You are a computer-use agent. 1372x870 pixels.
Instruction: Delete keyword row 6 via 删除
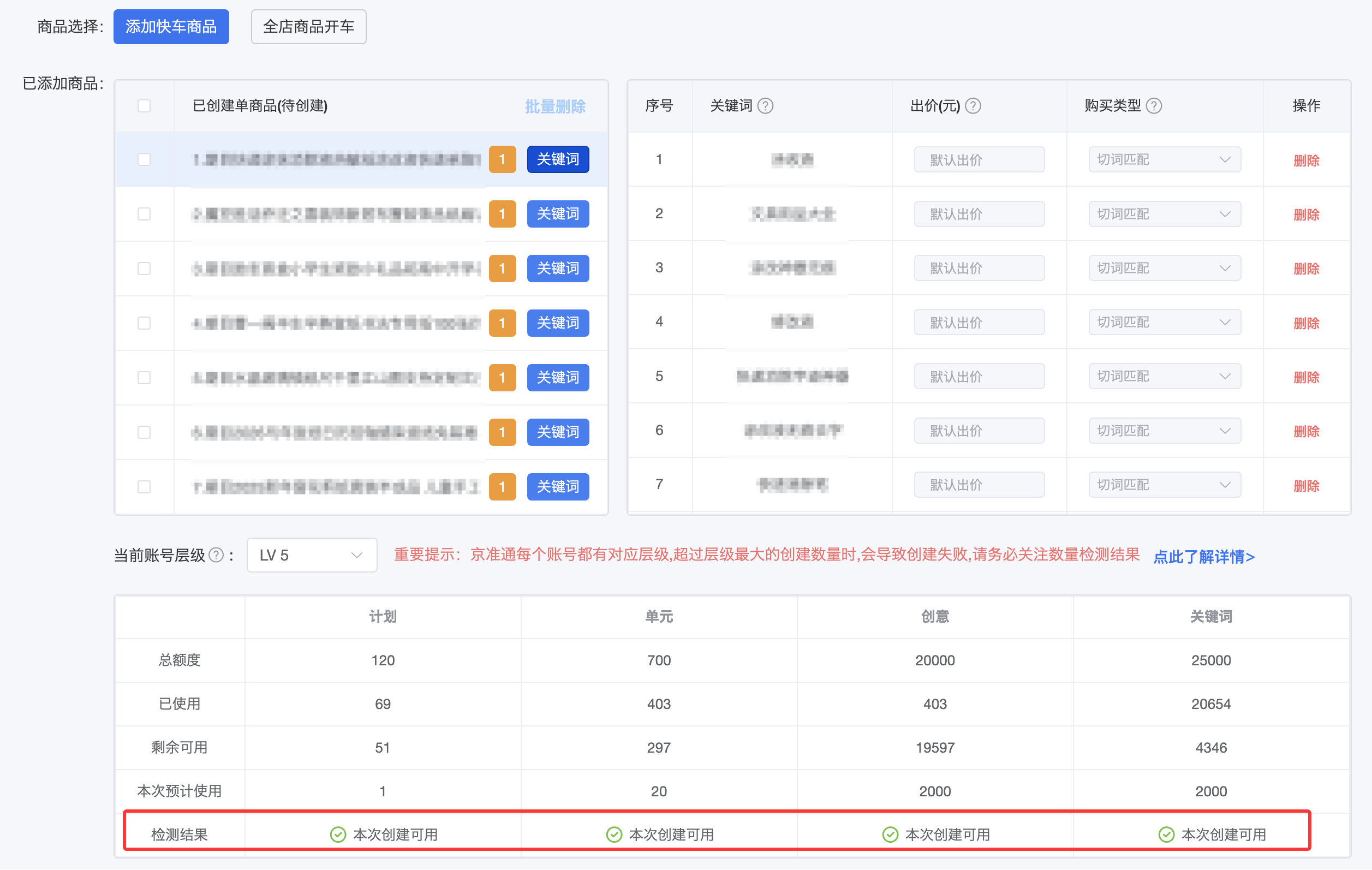tap(1306, 431)
